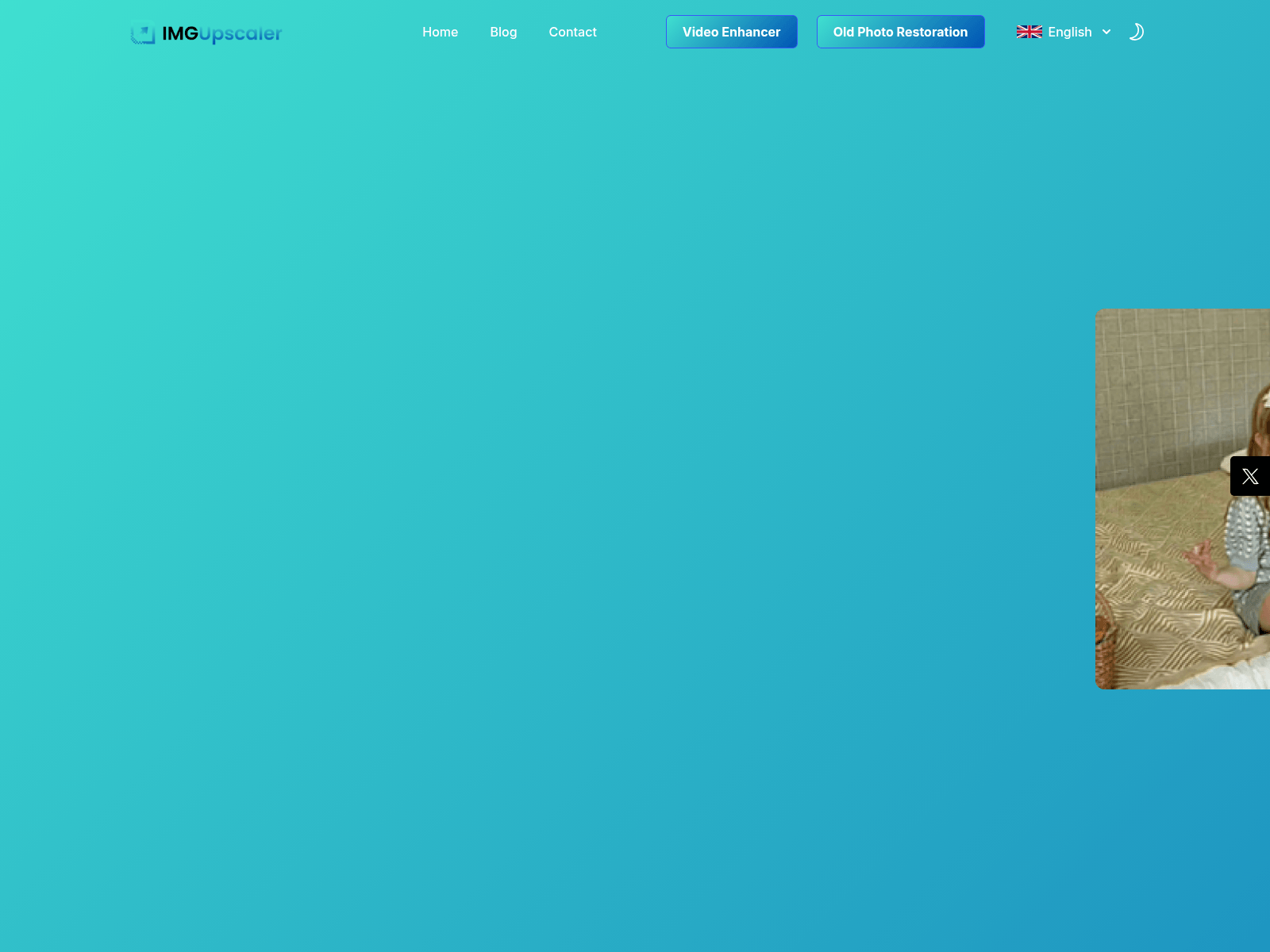Navigate to the Blog page
Screen dimensions: 1270x952
[x=503, y=32]
